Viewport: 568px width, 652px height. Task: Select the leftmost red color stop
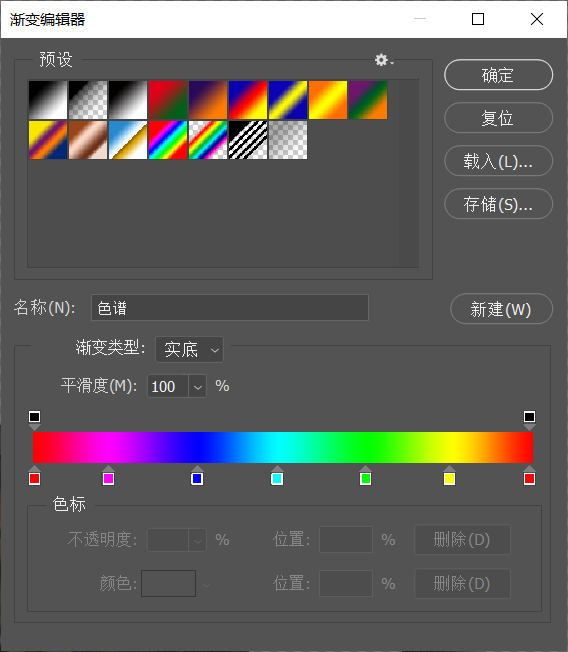point(35,475)
